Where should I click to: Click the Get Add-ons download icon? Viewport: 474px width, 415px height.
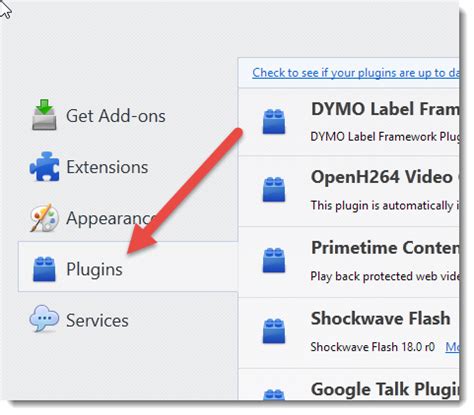(x=44, y=114)
